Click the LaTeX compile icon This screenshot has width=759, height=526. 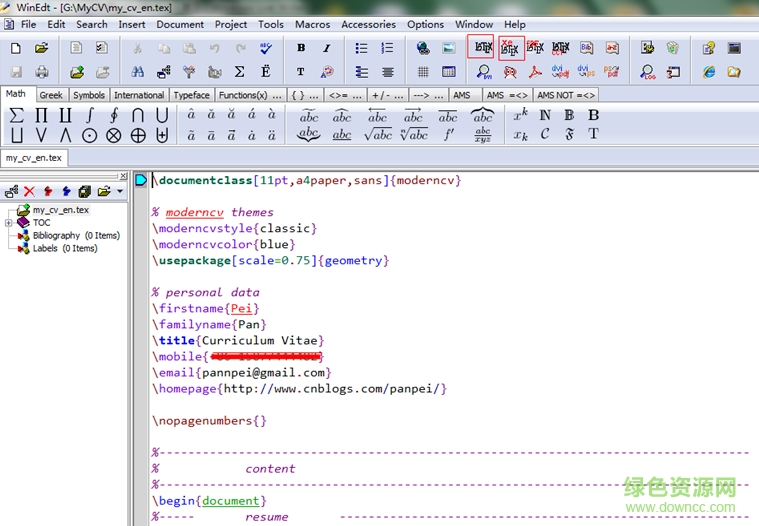[x=482, y=48]
